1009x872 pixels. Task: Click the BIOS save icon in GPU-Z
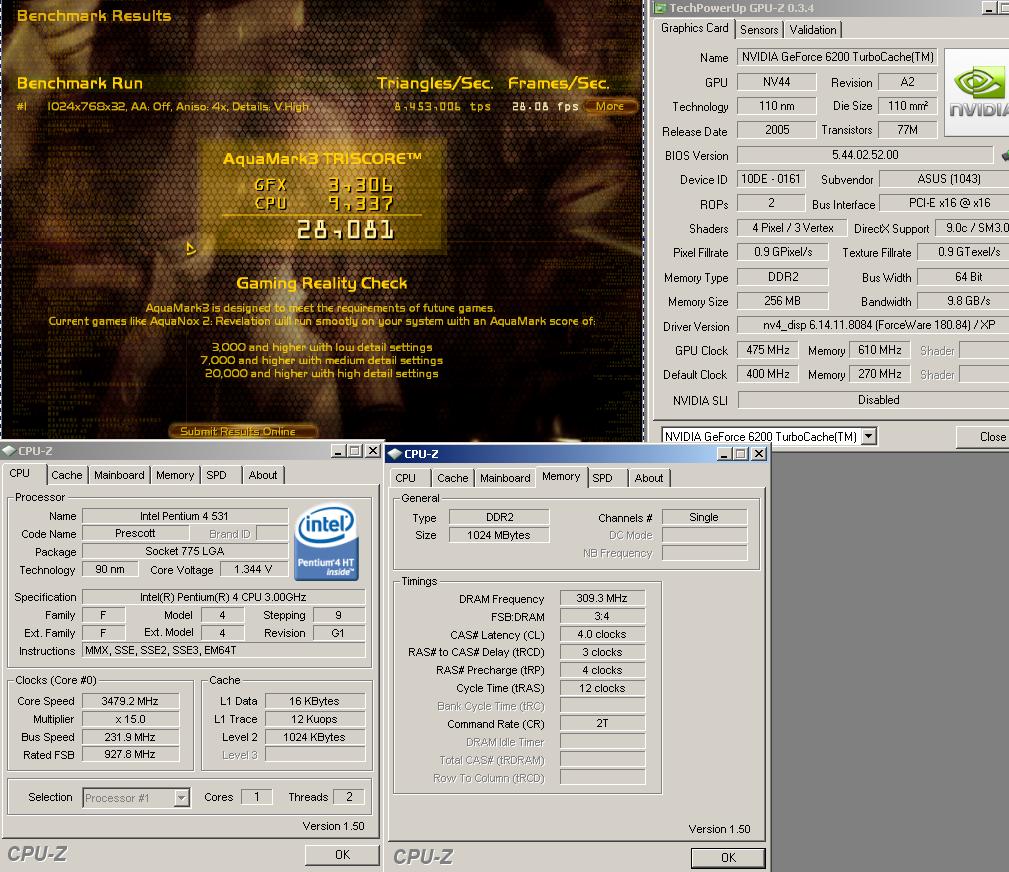tap(1005, 155)
